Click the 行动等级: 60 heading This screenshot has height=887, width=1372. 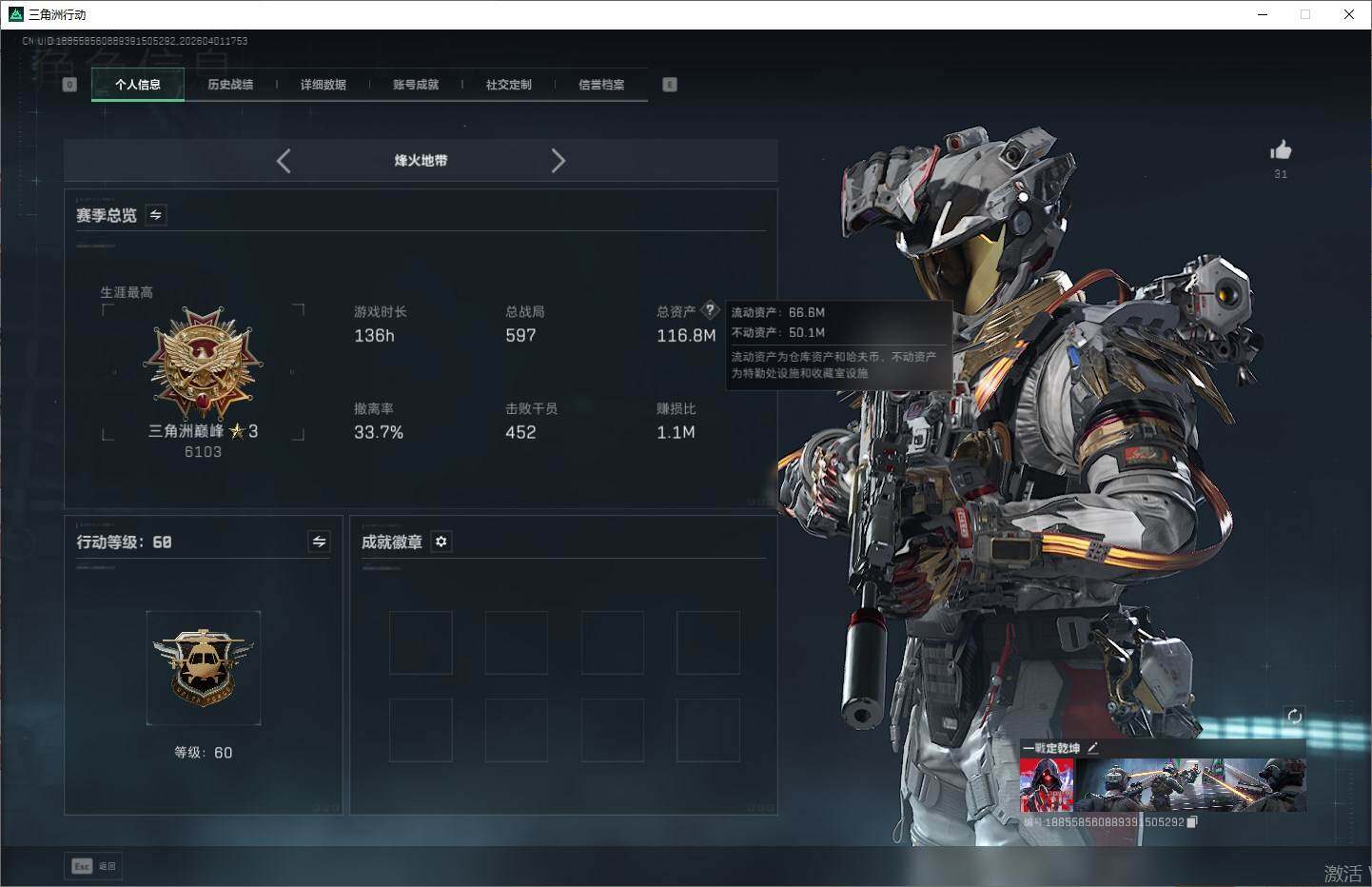124,542
